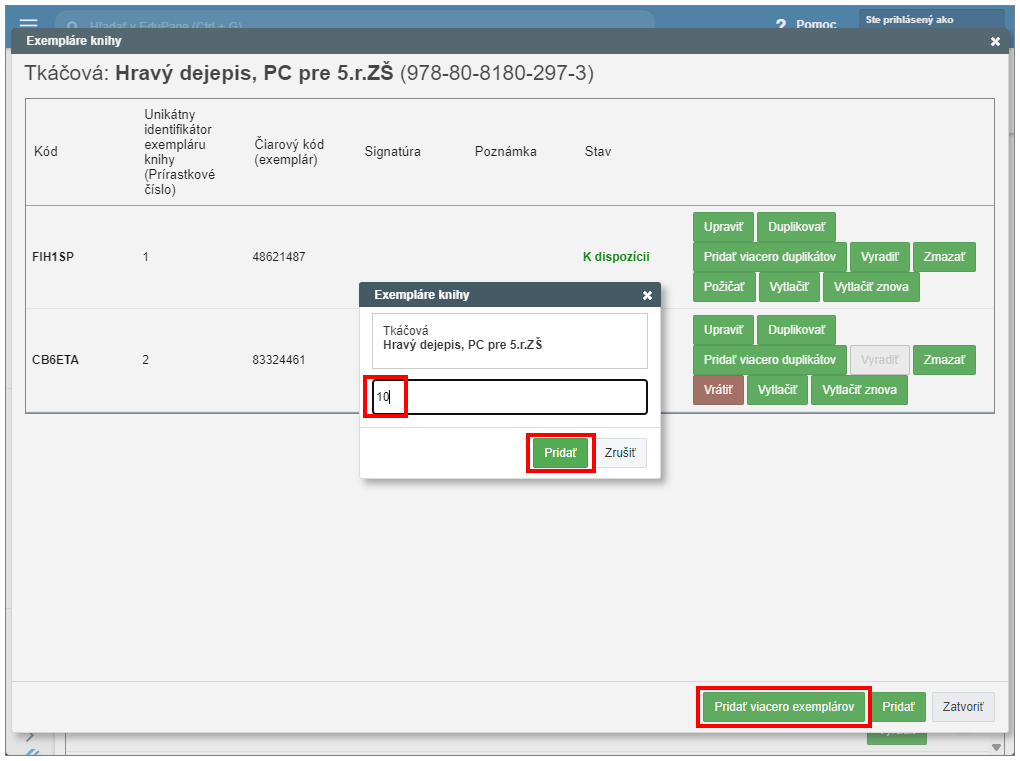This screenshot has width=1020, height=761.
Task: Return exemplar CB6ETA using Vrátiť
Action: pyautogui.click(x=718, y=390)
